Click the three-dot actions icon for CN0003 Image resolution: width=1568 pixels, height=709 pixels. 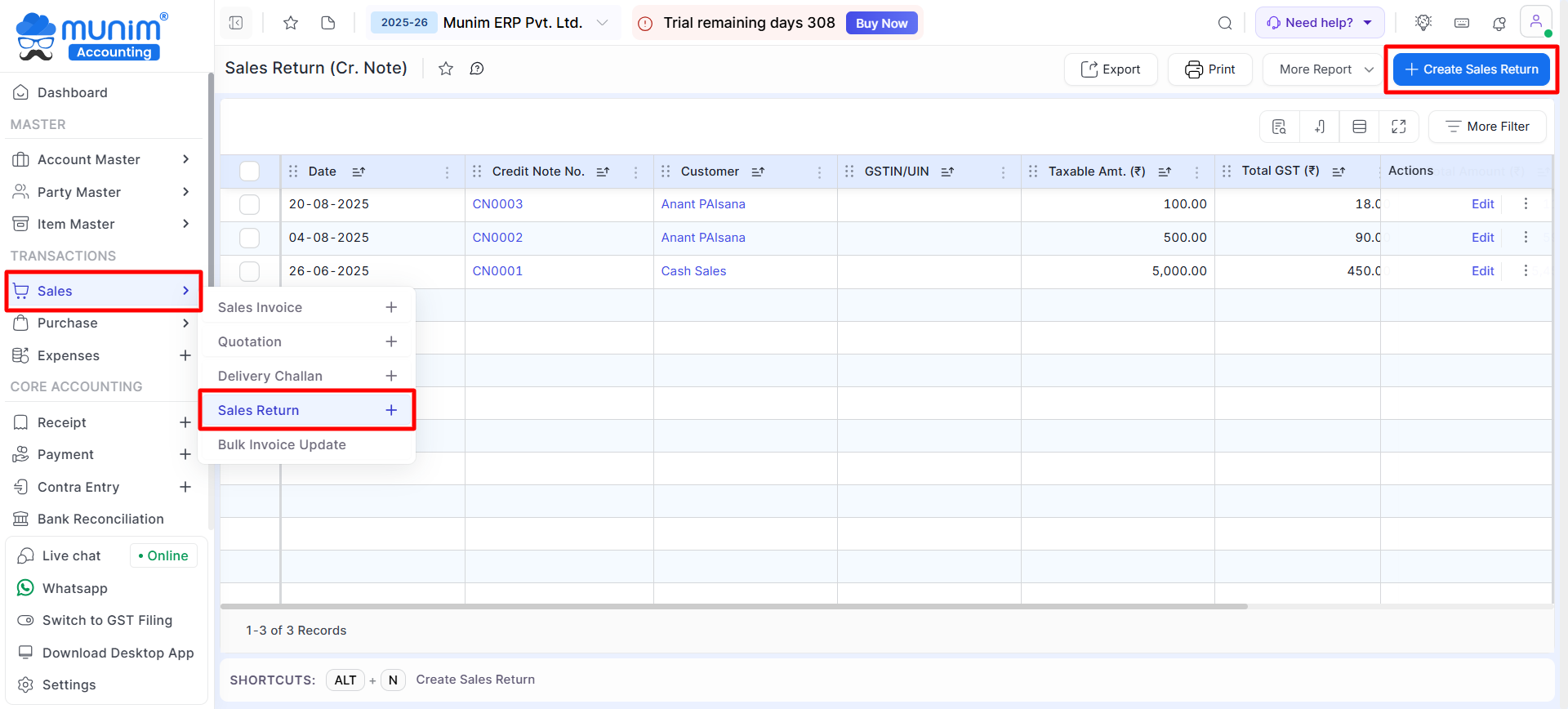pos(1526,204)
